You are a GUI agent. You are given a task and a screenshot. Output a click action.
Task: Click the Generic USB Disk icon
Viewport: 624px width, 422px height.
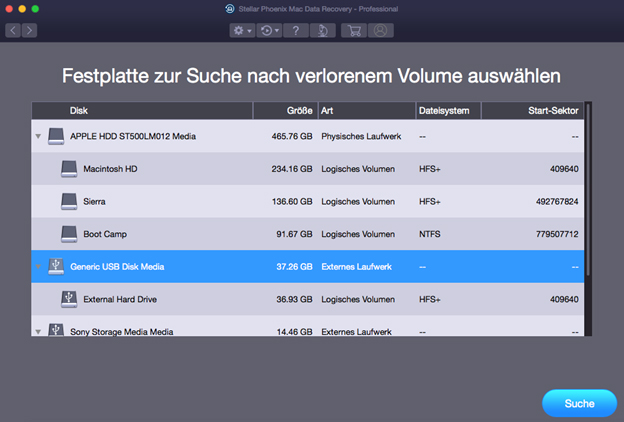(56, 266)
